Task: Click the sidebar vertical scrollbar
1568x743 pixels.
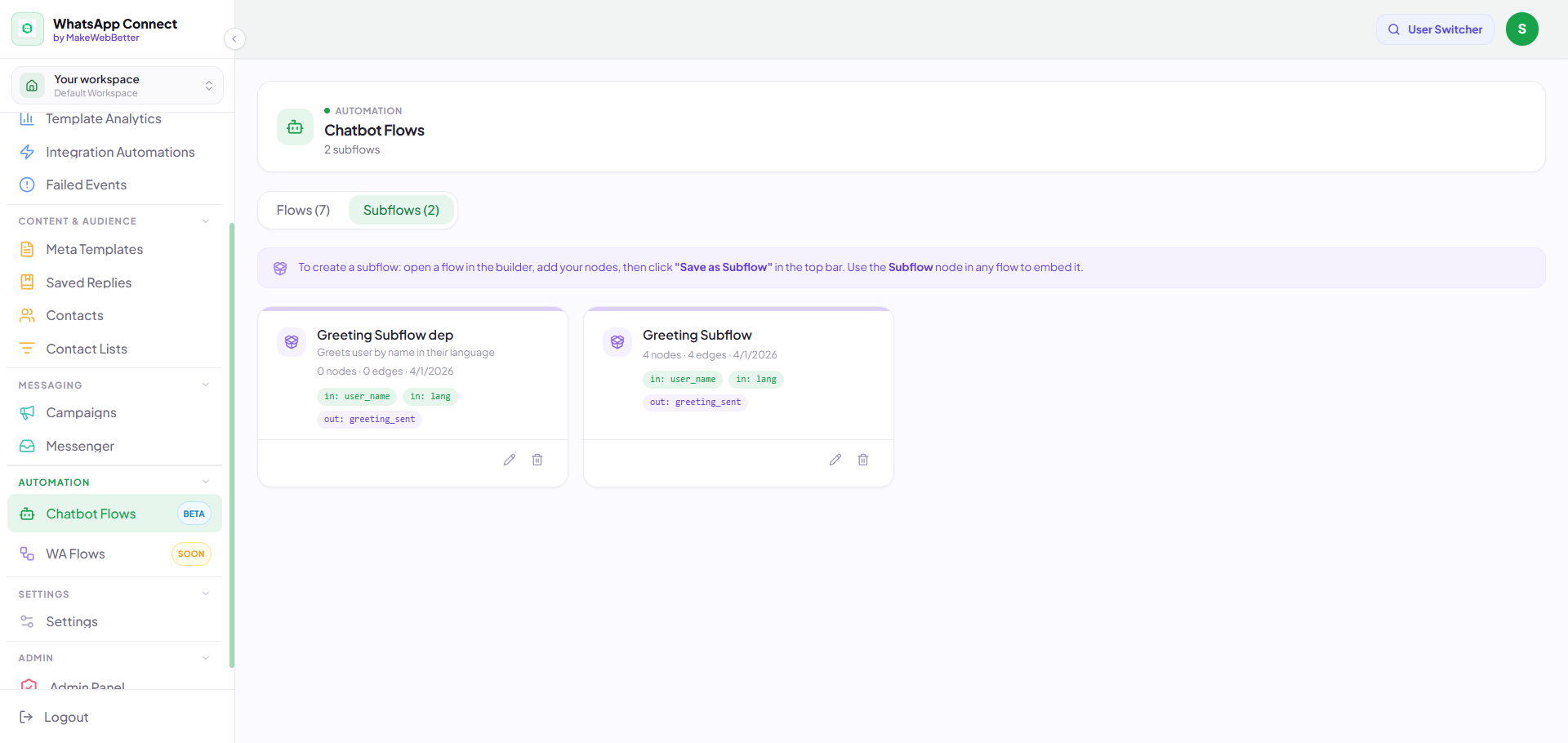Action: point(232,445)
